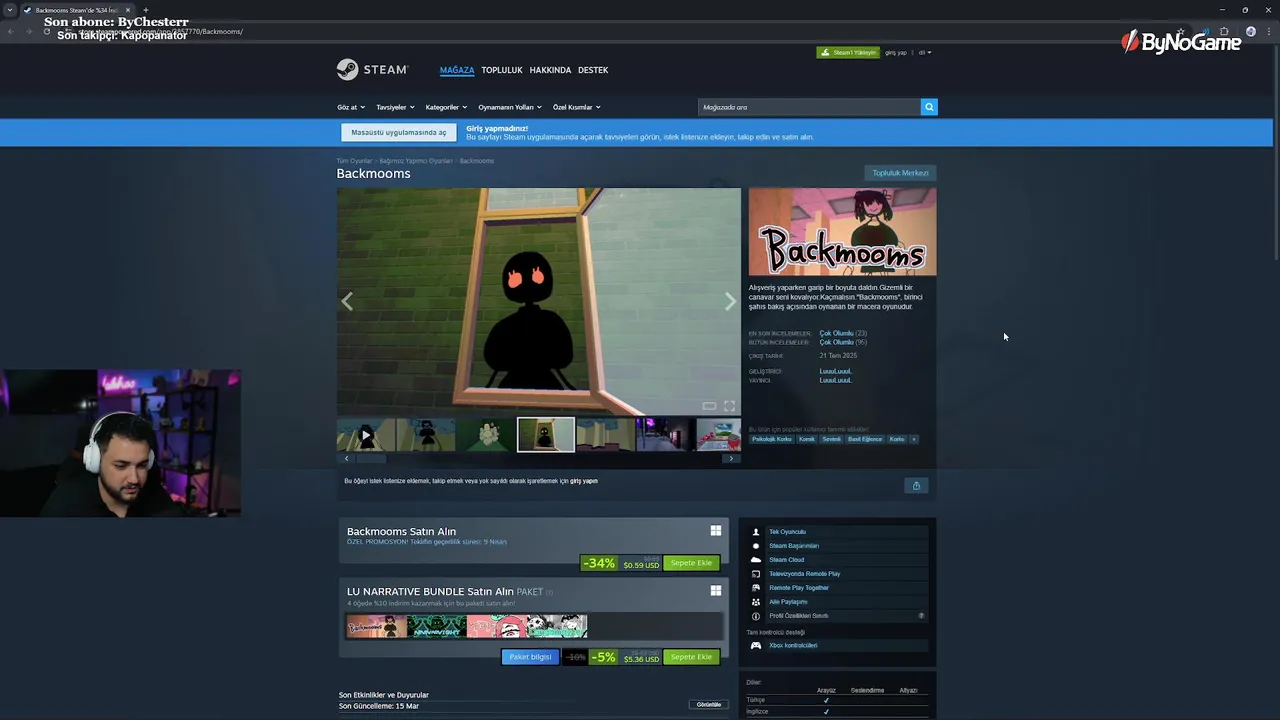This screenshot has height=720, width=1280.
Task: Open the DESTEK page
Action: click(x=593, y=70)
